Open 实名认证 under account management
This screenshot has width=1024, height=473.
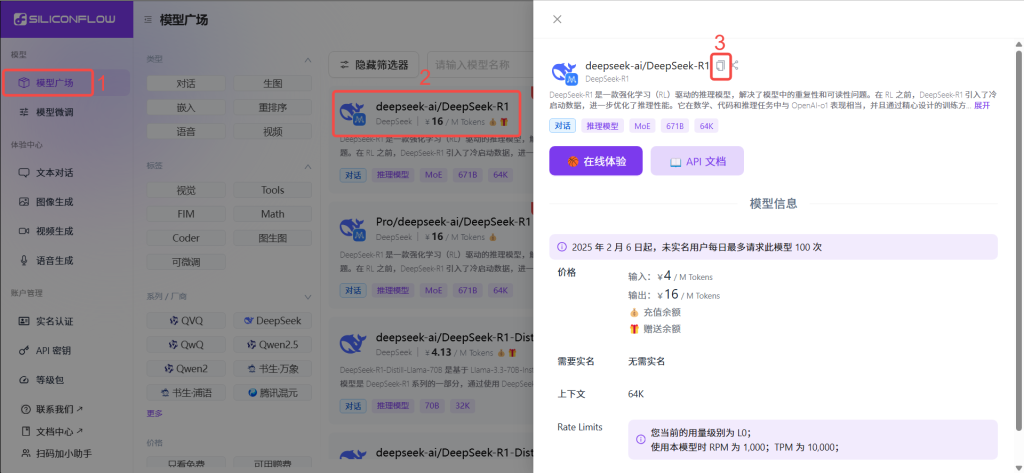pyautogui.click(x=65, y=321)
